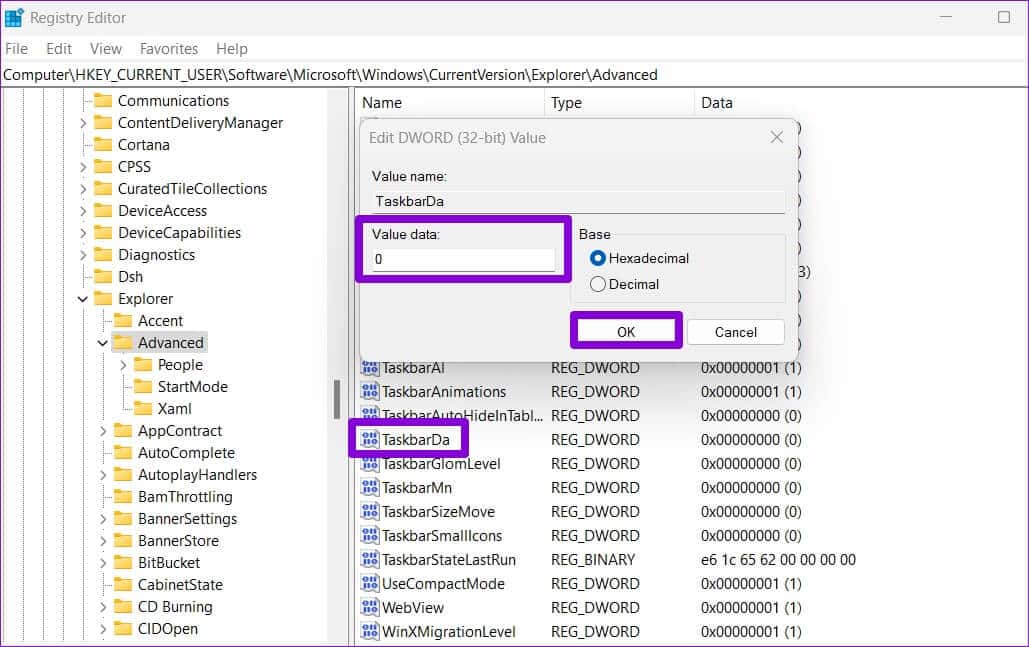The width and height of the screenshot is (1029, 647).
Task: Click the UseCompactMode DWORD icon
Action: pyautogui.click(x=370, y=583)
